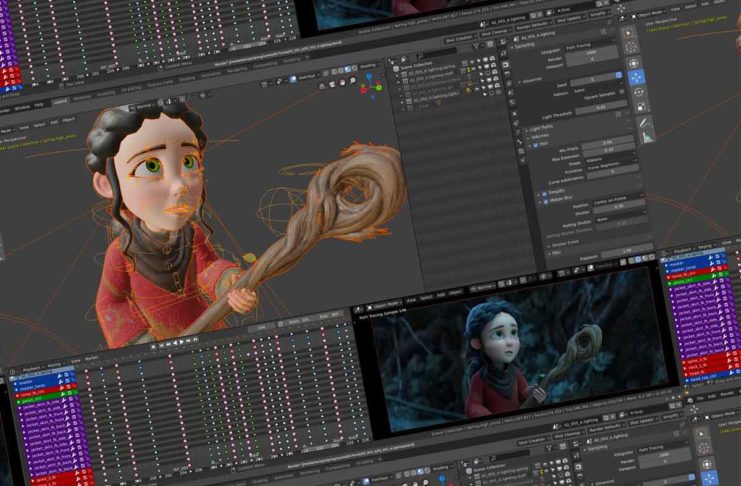Viewport: 741px width, 486px height.
Task: Switch central viewport to Wireframe shading mode
Action: coord(334,71)
